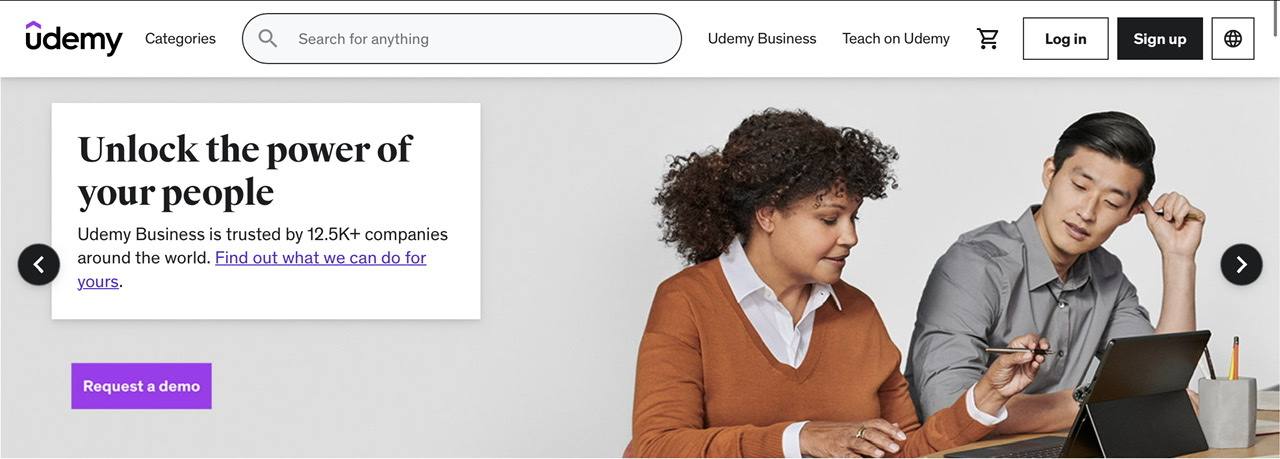Image resolution: width=1280 pixels, height=459 pixels.
Task: Focus the 'Search for anything' field
Action: point(462,39)
